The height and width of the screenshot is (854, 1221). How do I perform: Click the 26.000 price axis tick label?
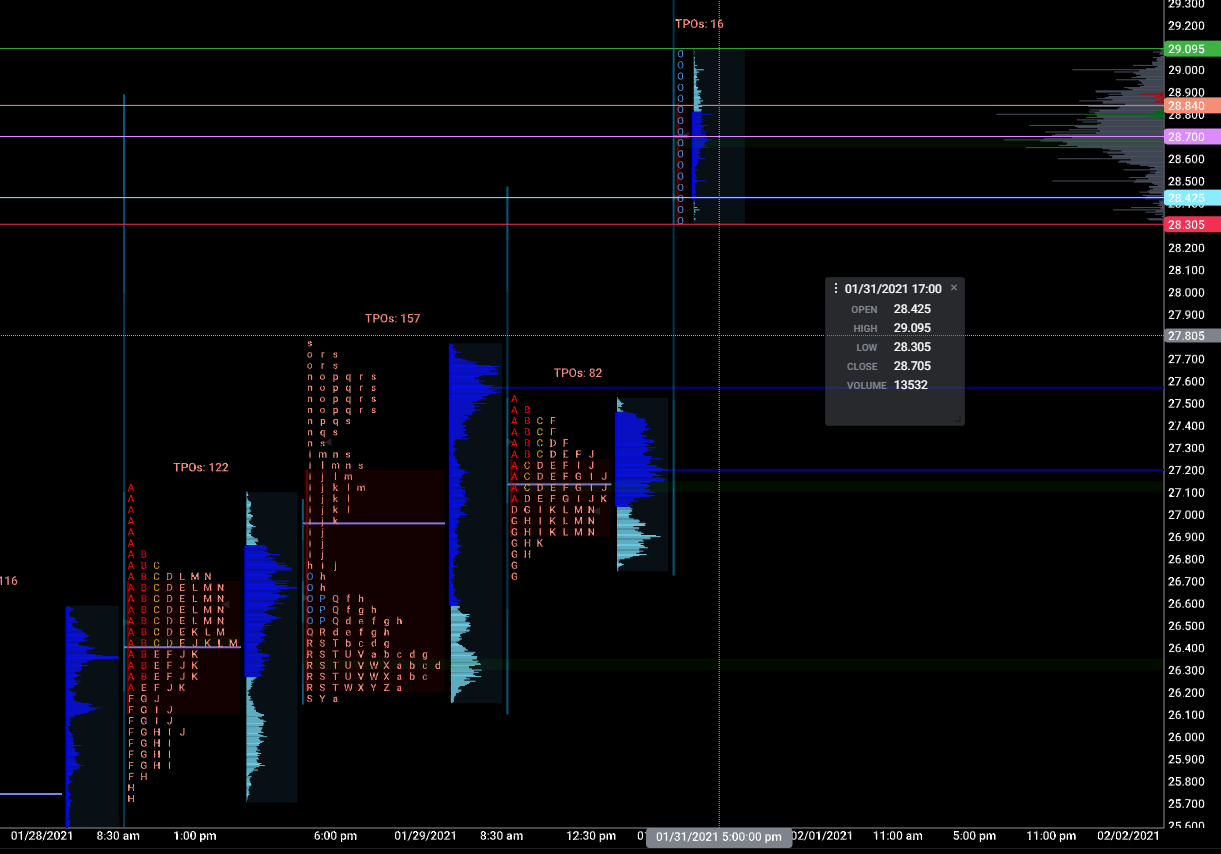[x=1185, y=737]
